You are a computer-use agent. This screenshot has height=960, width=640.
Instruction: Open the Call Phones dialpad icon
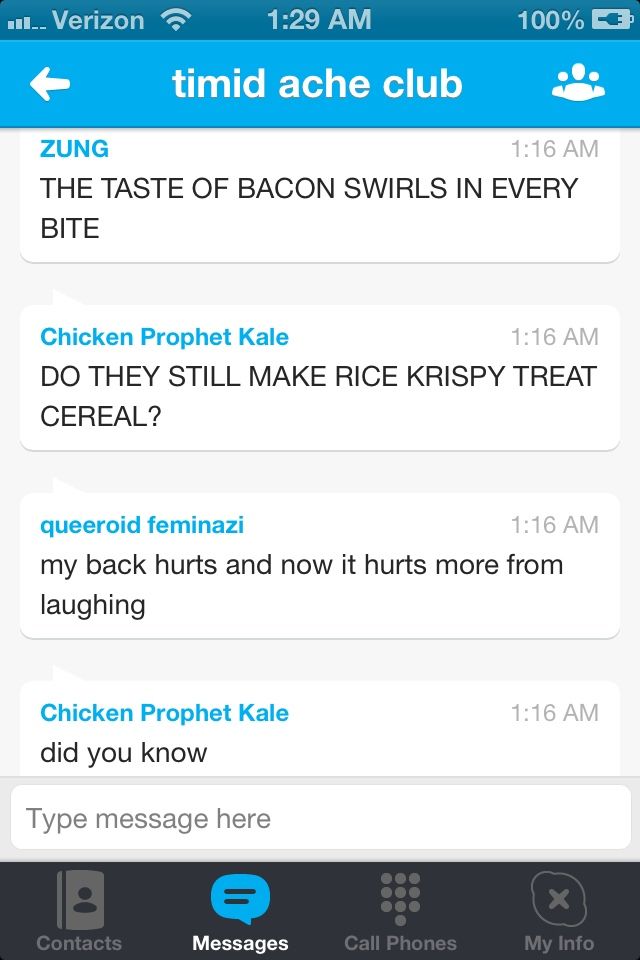pyautogui.click(x=400, y=898)
